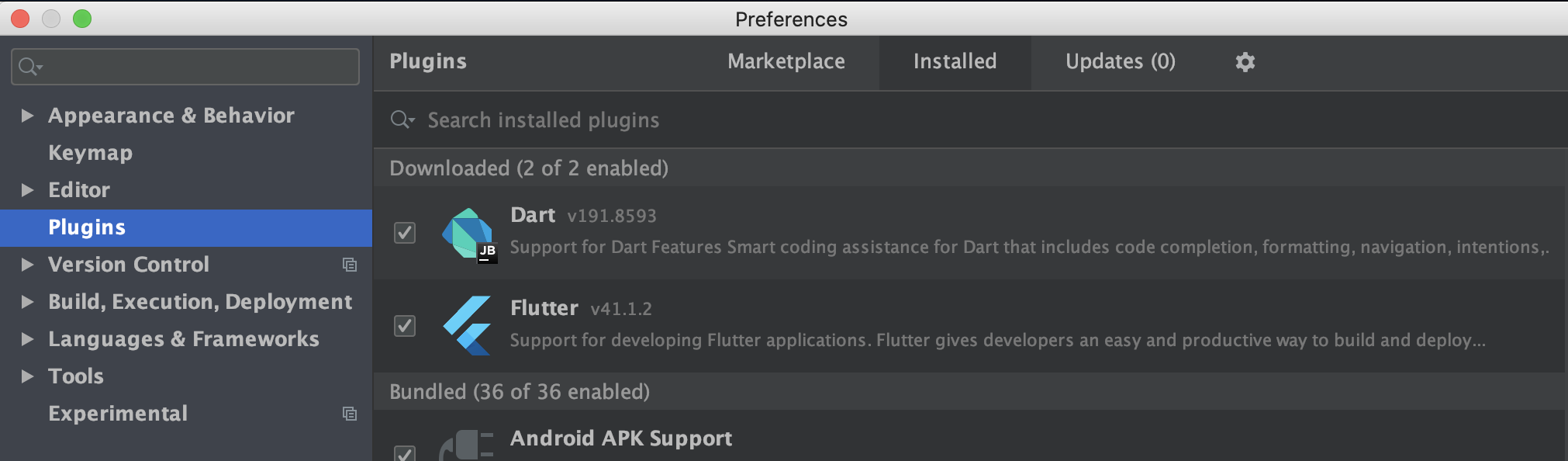Open Tools settings item
This screenshot has height=461, width=1568.
76,376
